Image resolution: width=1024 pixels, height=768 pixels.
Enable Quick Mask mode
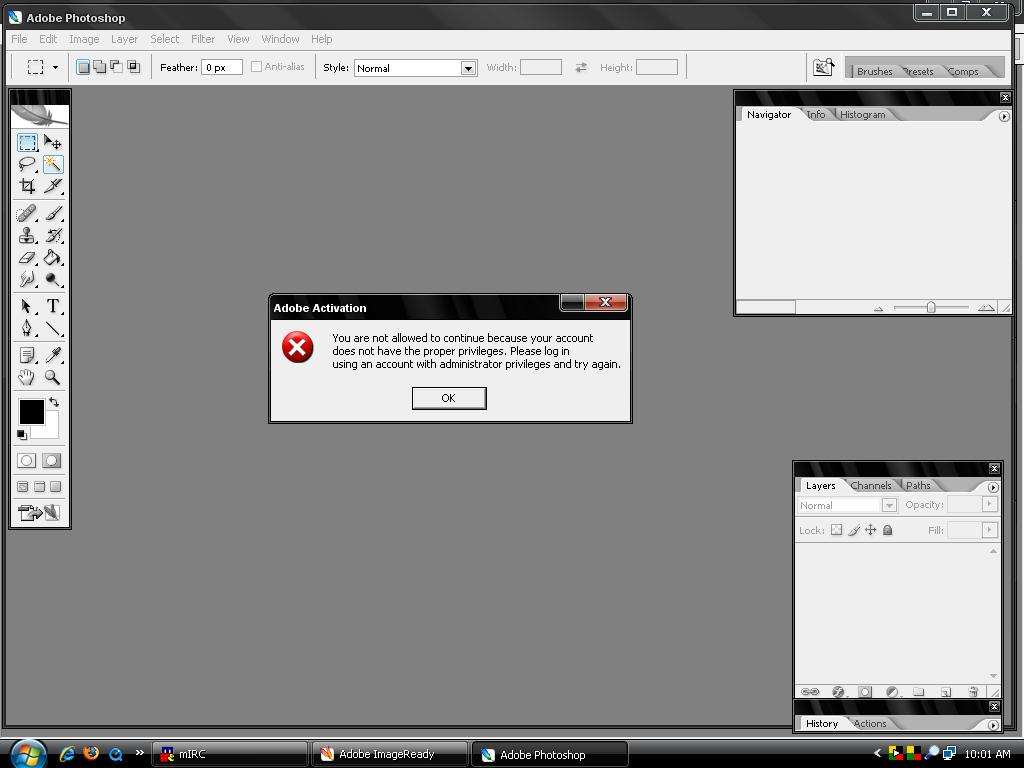(x=52, y=461)
